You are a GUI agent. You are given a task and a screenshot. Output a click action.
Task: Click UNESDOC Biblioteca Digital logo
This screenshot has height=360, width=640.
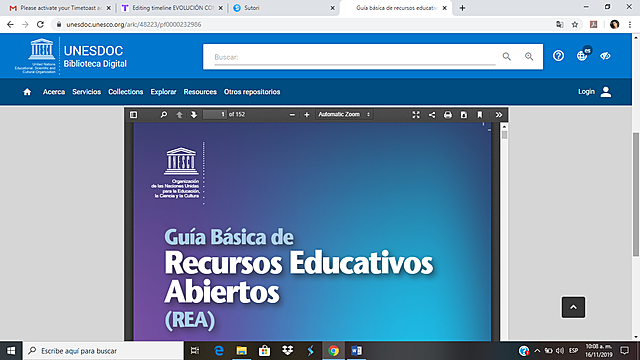pos(71,56)
